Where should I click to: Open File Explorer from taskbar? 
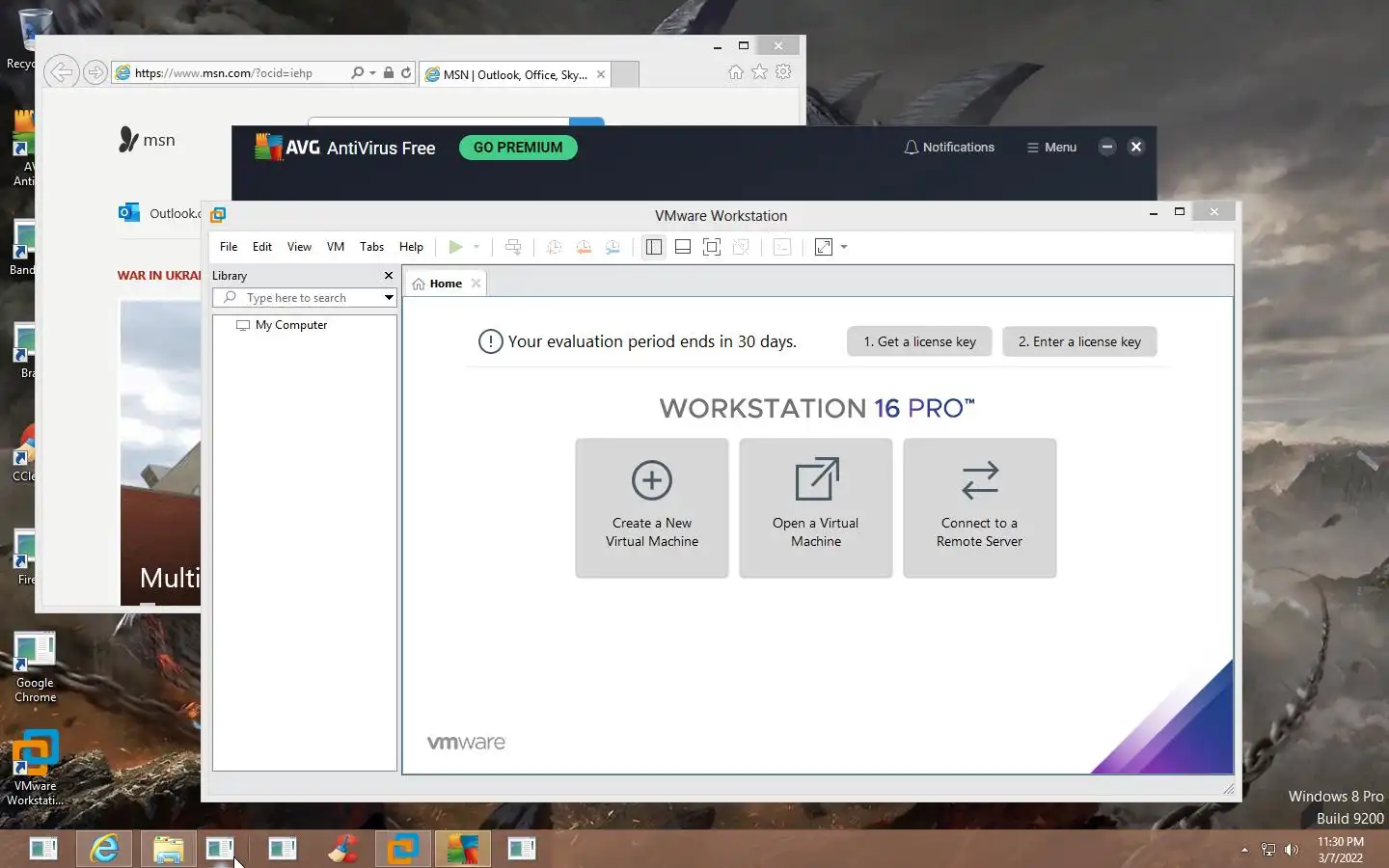(168, 849)
